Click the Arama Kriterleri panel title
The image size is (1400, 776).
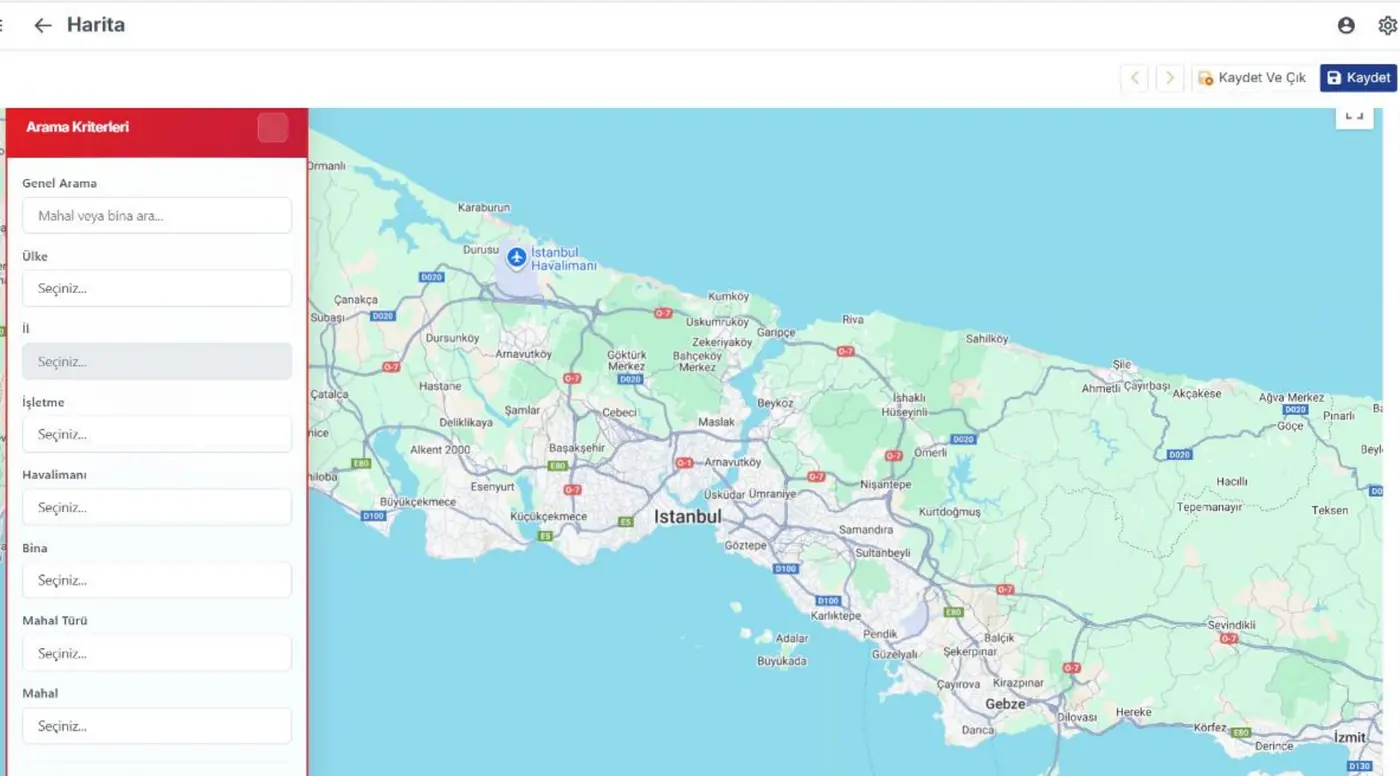tap(77, 127)
